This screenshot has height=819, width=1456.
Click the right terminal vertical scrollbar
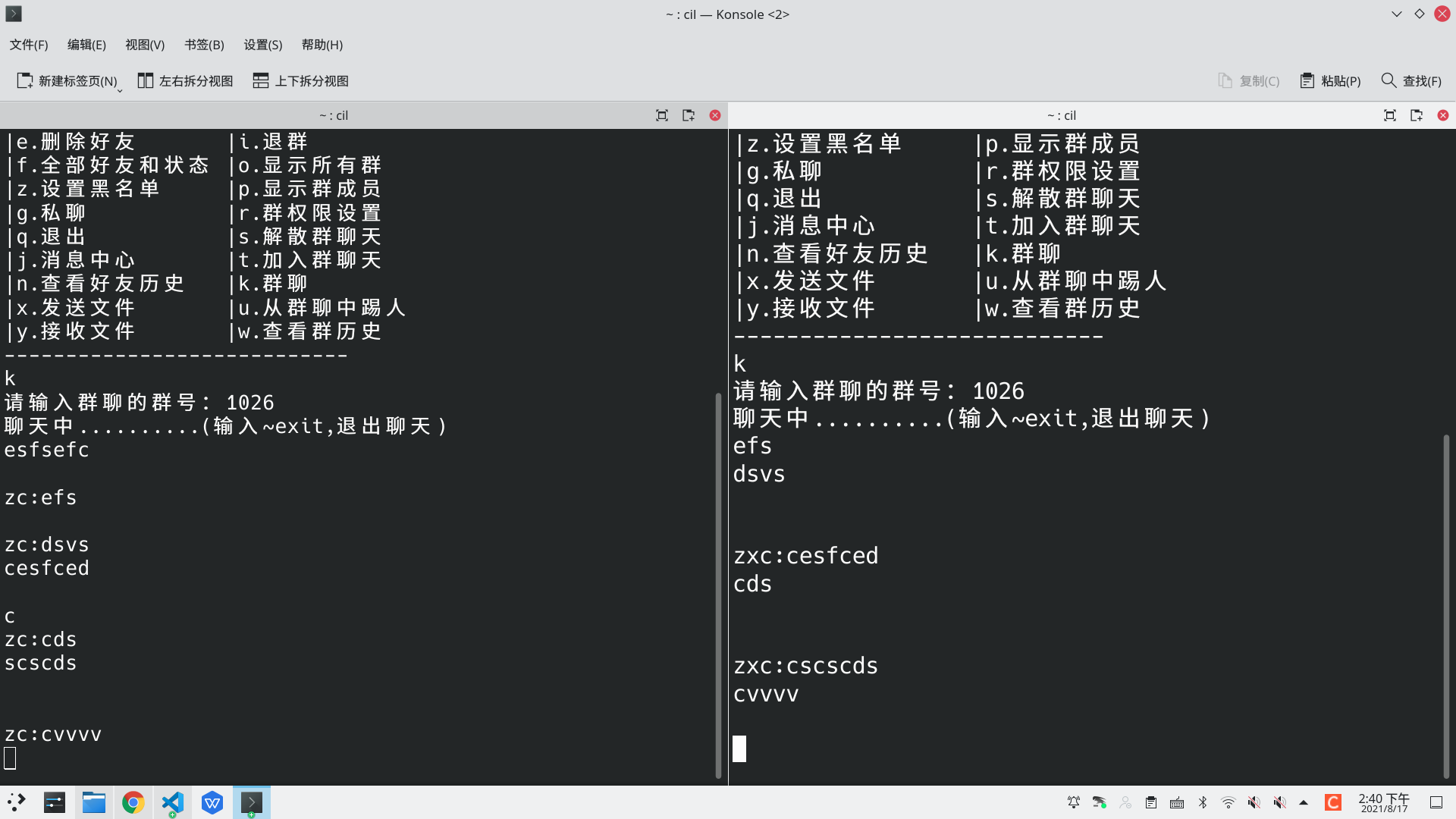point(1446,607)
